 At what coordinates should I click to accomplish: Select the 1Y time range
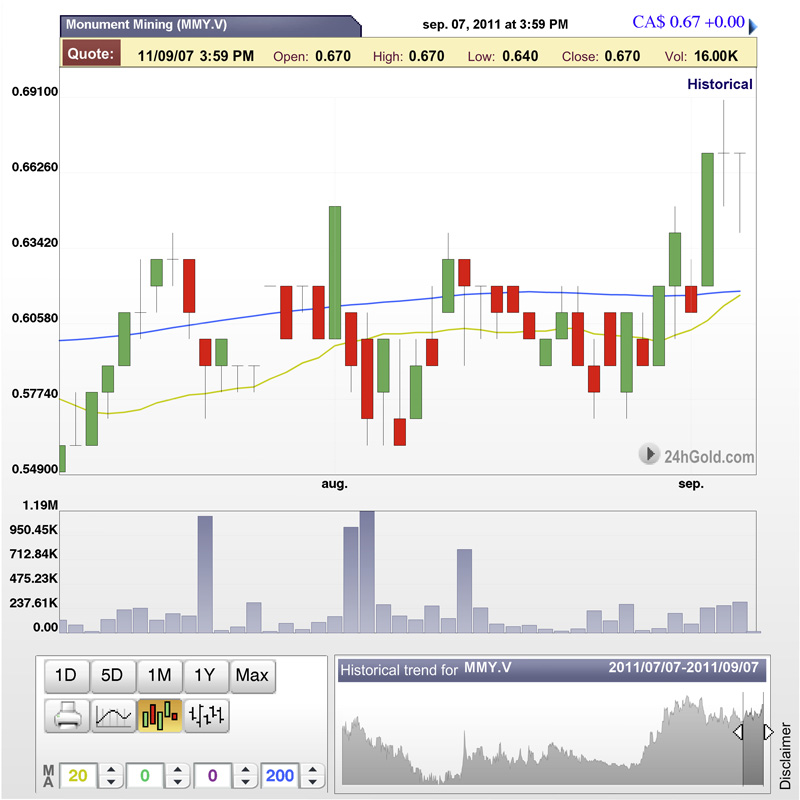(x=206, y=676)
